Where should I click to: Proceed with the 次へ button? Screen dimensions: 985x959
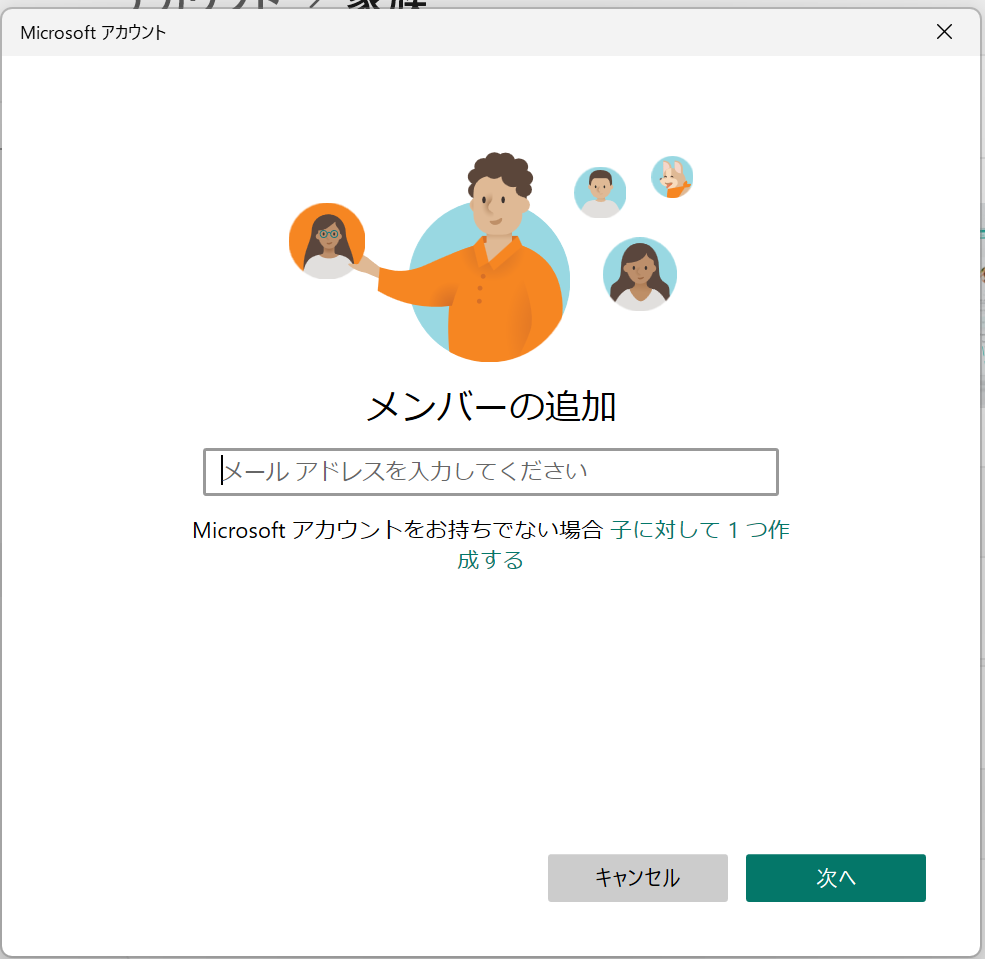click(x=835, y=878)
